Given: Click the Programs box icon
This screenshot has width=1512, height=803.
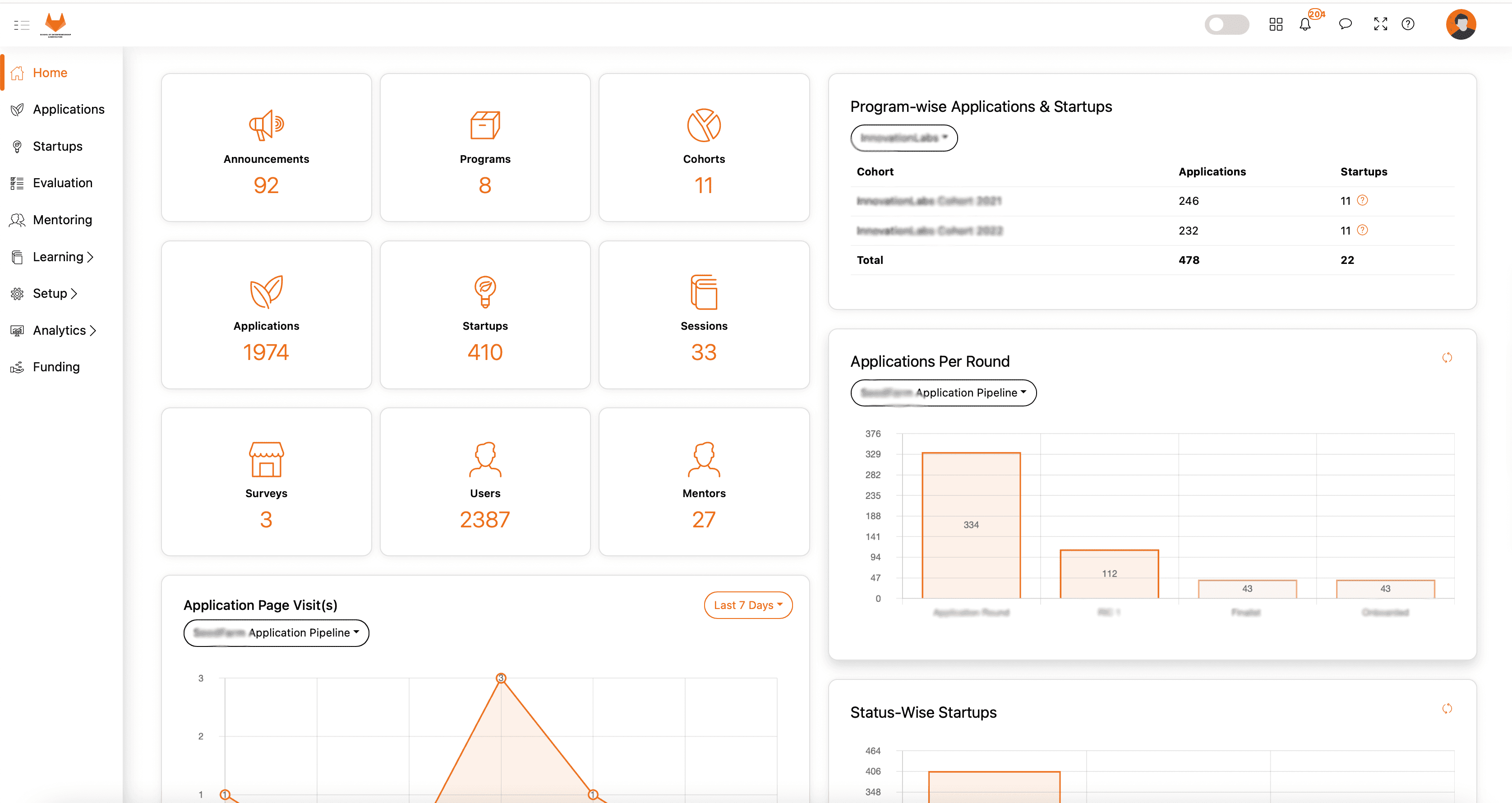Looking at the screenshot, I should click(485, 125).
